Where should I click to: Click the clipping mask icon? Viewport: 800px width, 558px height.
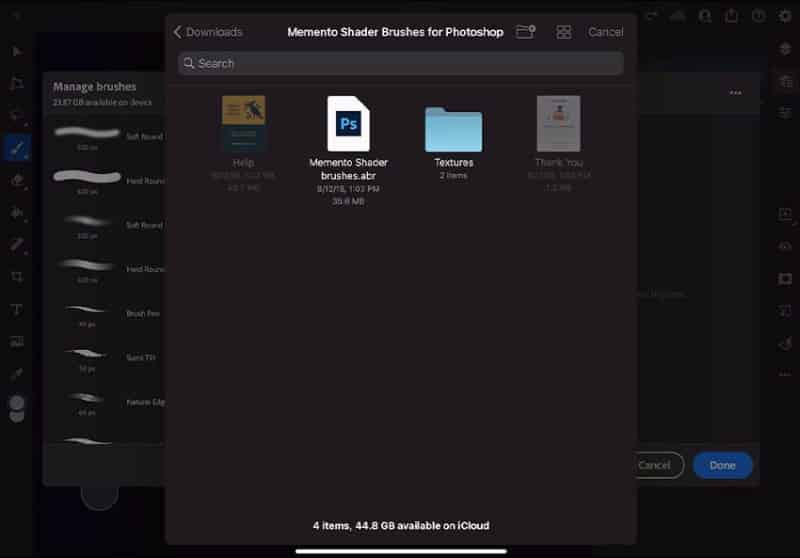pyautogui.click(x=785, y=311)
